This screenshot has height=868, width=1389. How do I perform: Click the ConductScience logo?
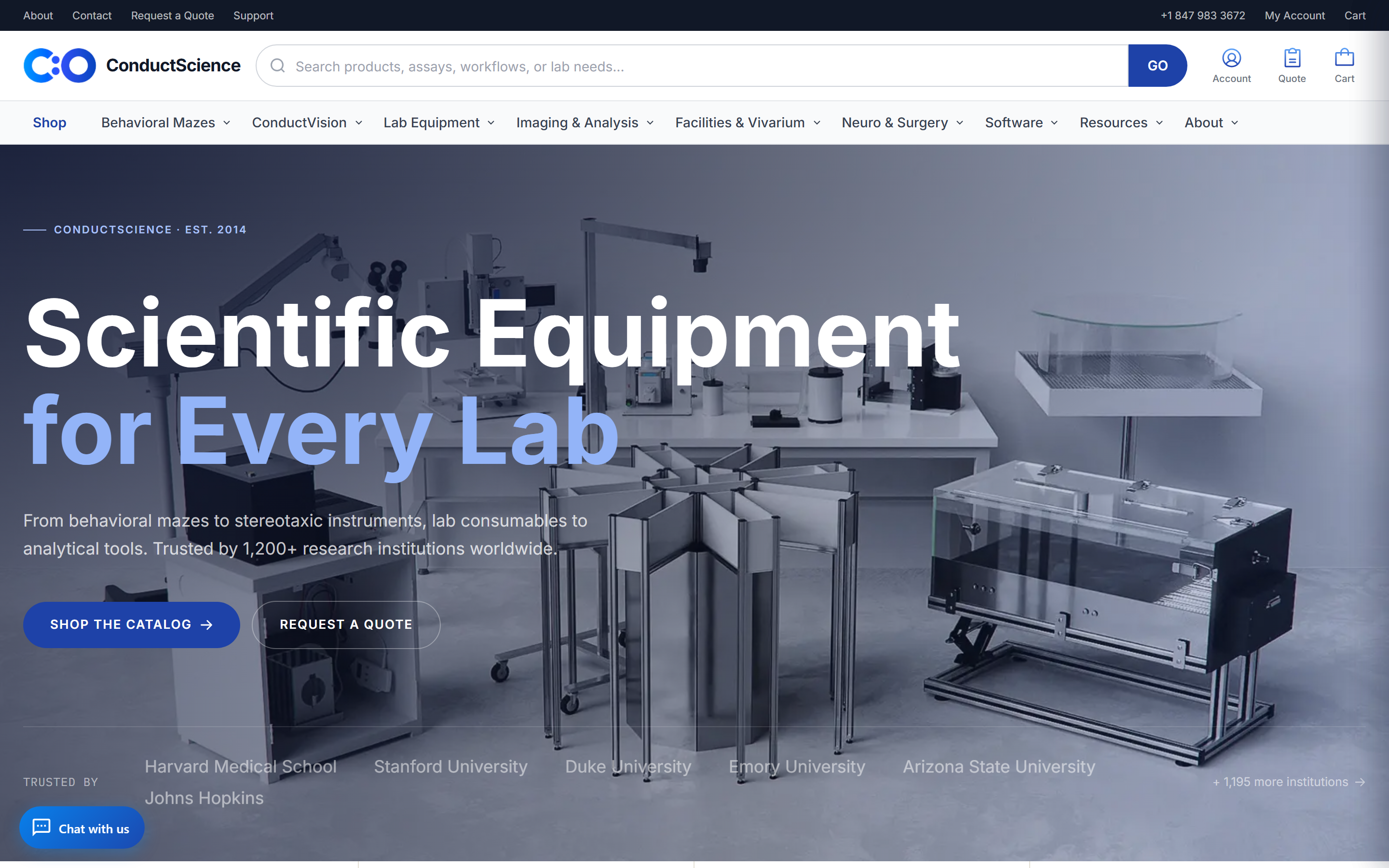[132, 66]
